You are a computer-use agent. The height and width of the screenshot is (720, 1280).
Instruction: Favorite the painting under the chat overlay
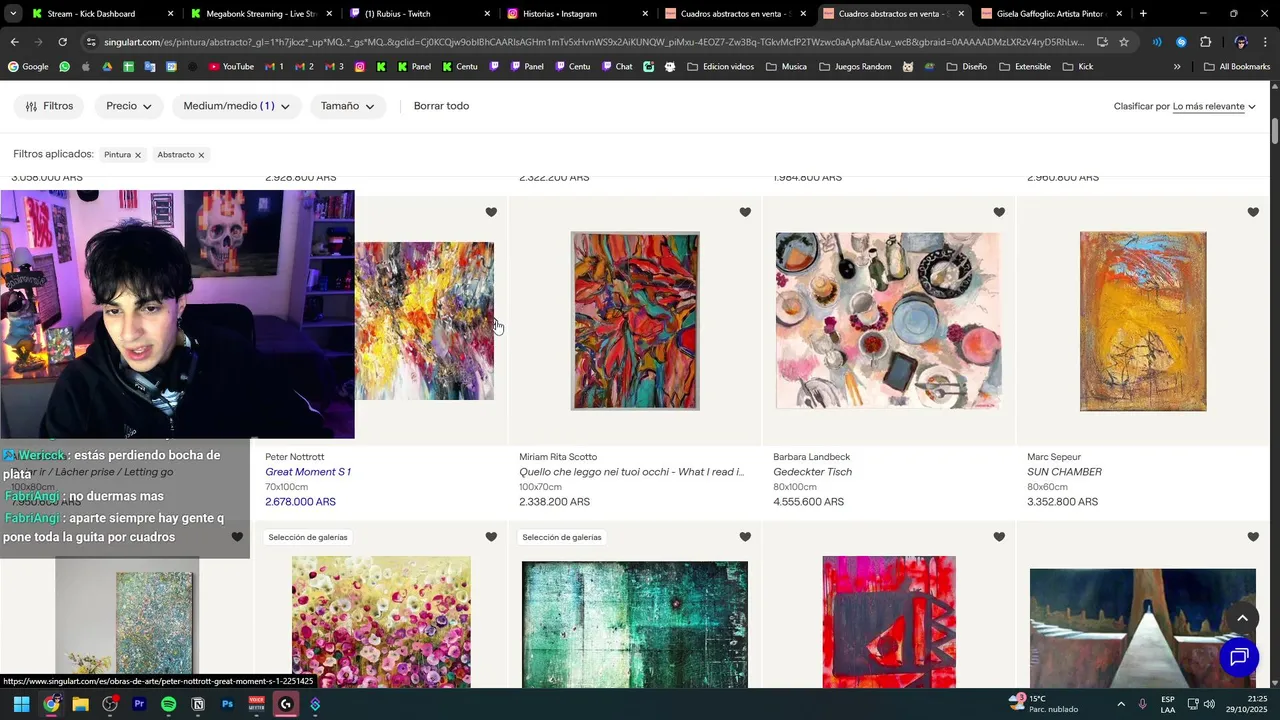[x=237, y=537]
